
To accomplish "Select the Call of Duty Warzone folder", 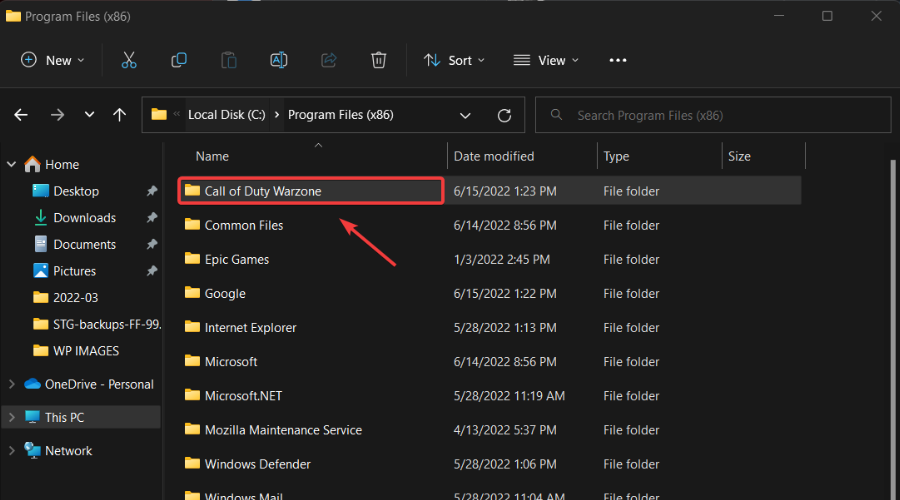I will (x=263, y=191).
